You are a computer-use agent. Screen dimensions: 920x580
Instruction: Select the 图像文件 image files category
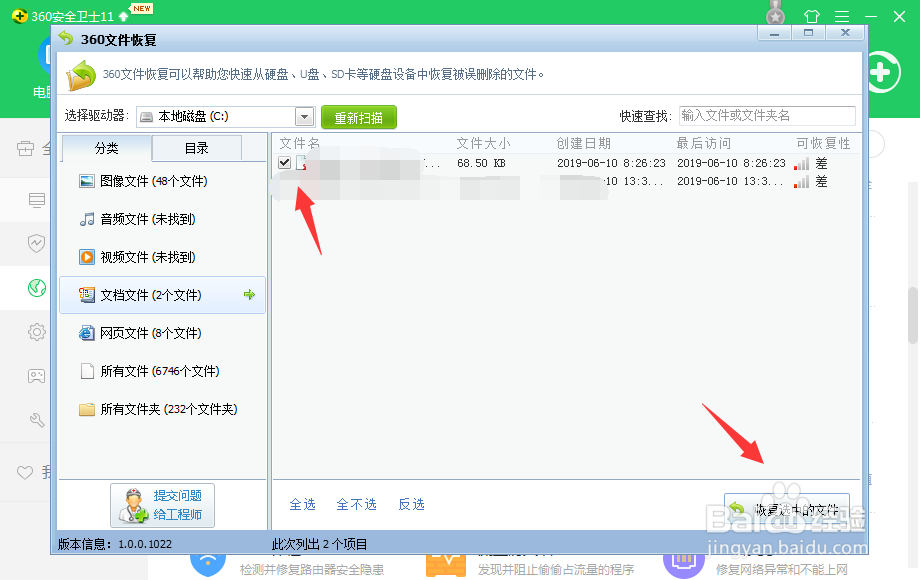[x=140, y=181]
